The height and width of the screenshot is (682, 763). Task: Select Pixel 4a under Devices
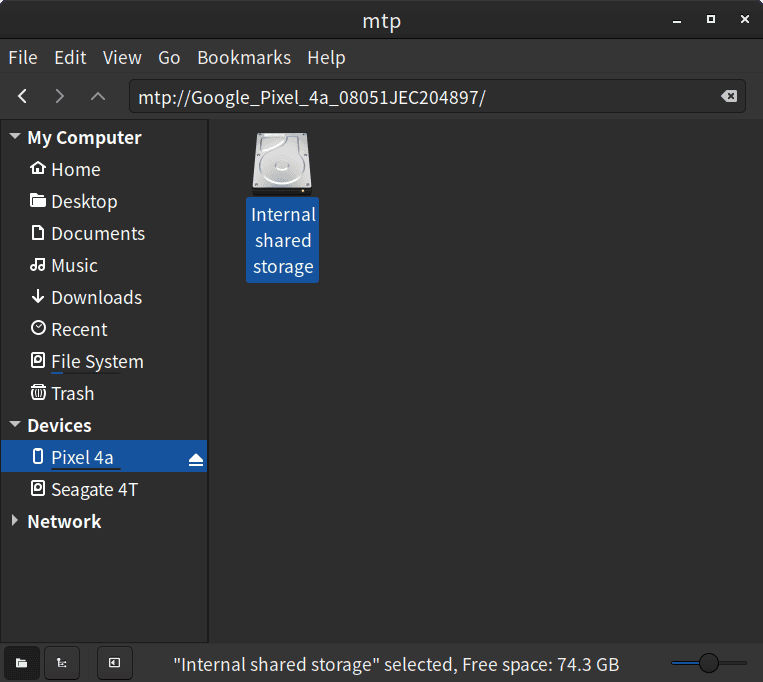(104, 456)
